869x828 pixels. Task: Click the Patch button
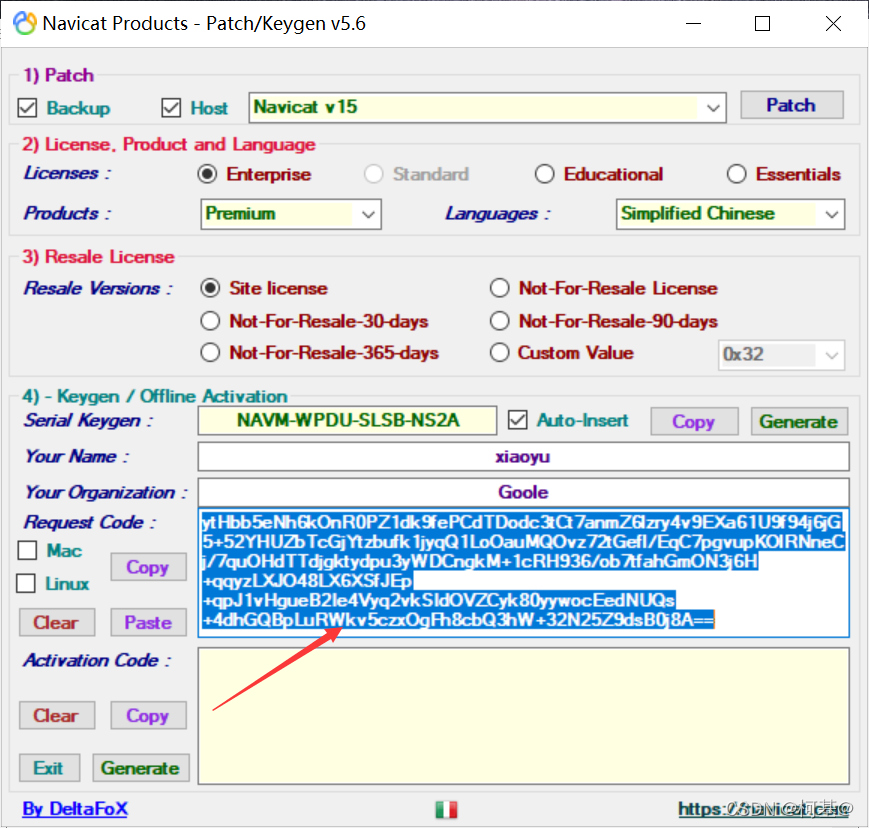[x=792, y=105]
